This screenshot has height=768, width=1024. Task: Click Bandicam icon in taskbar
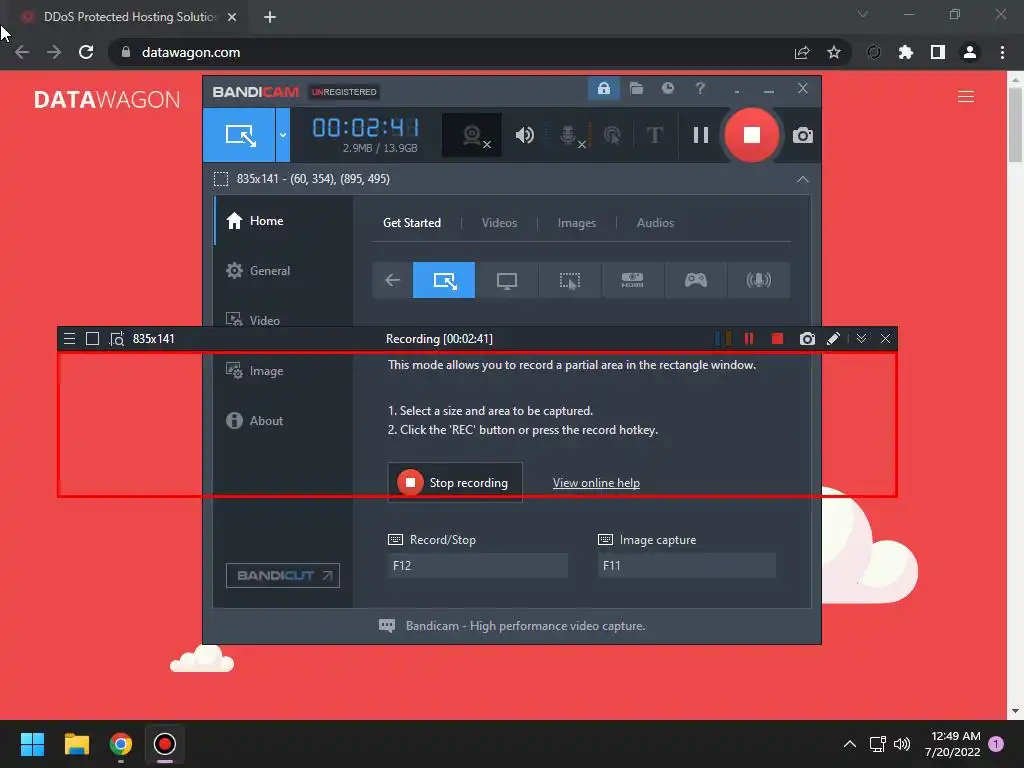click(x=165, y=744)
